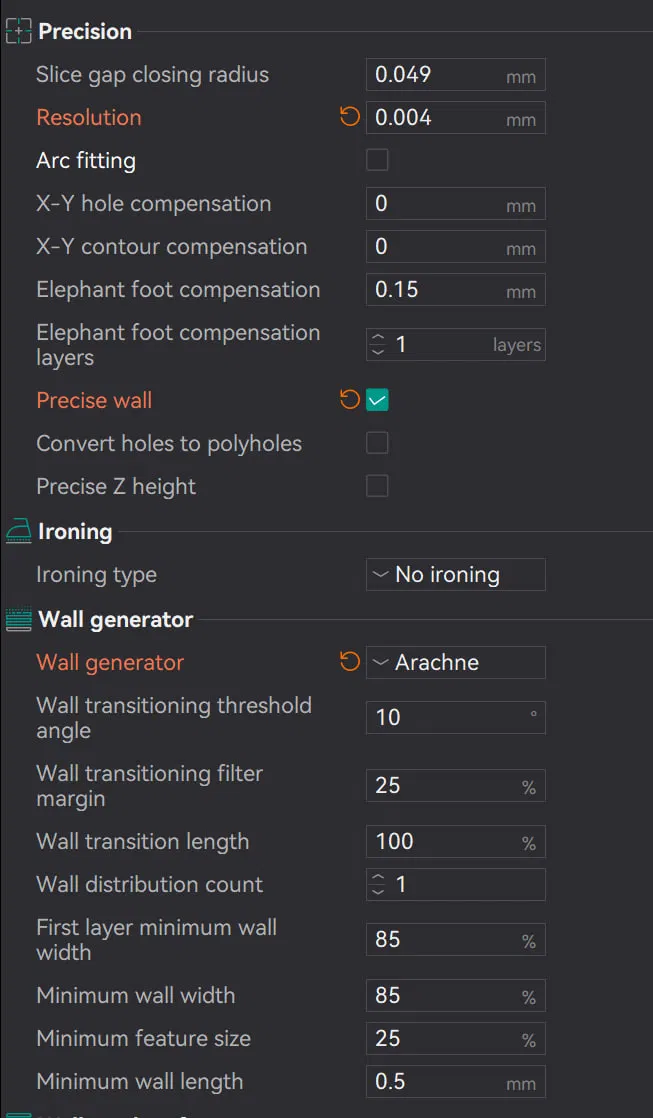Click the Slice gap closing radius field
This screenshot has width=653, height=1118.
click(x=437, y=75)
